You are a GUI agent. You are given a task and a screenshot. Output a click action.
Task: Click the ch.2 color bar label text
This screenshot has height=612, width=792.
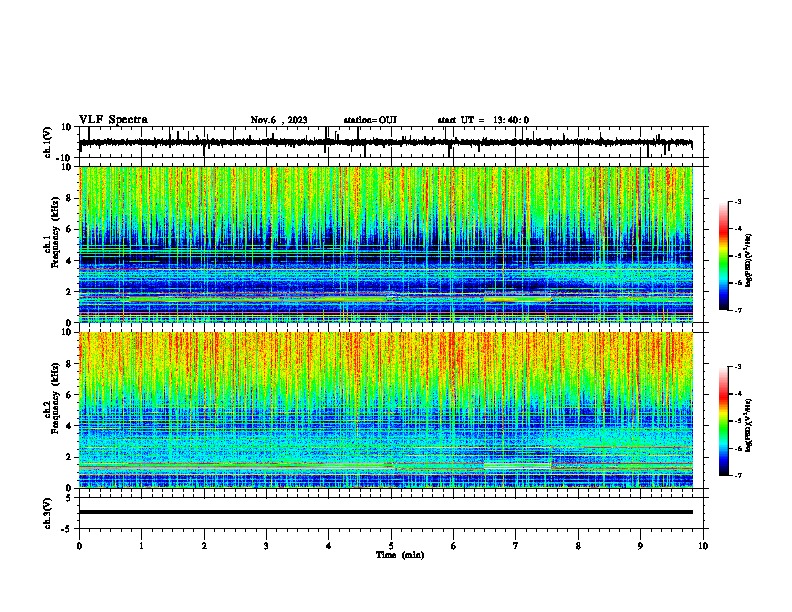coord(749,426)
